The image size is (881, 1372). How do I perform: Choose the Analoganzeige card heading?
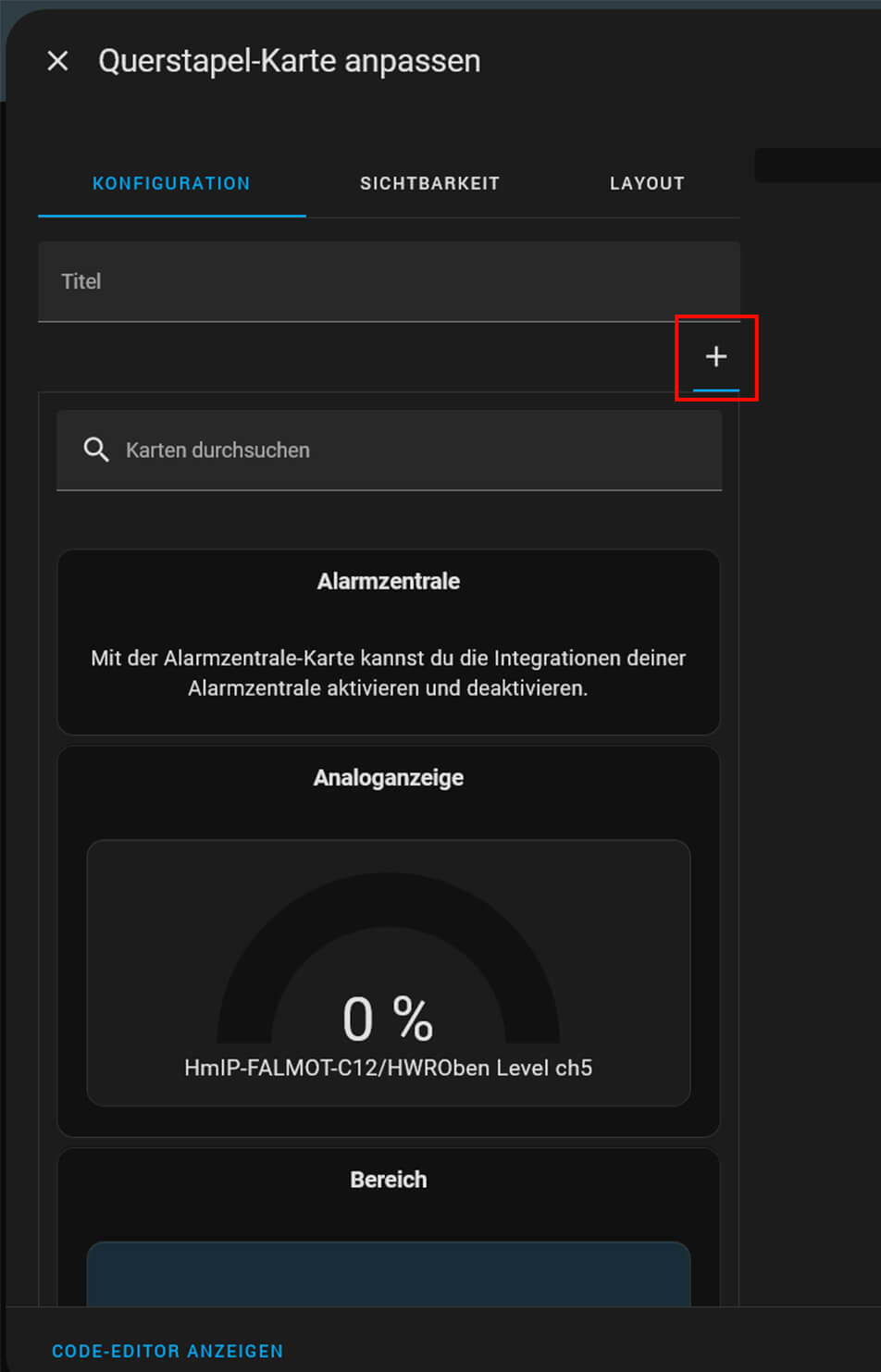[389, 777]
